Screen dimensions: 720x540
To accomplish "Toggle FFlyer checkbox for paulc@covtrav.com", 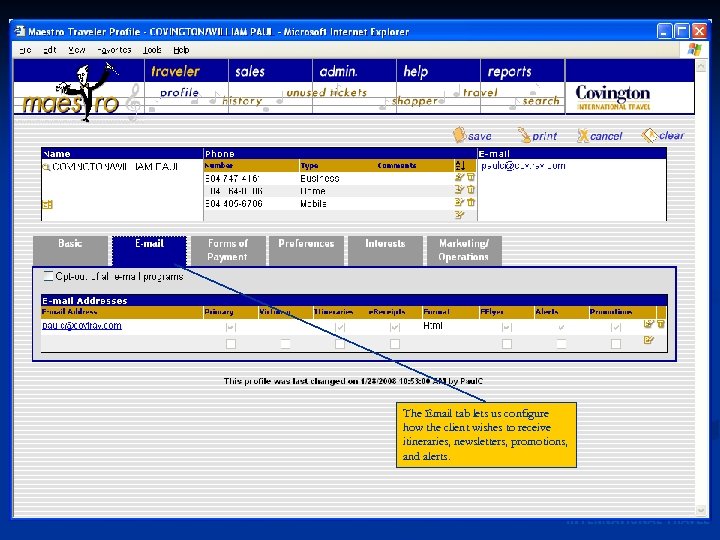I will tap(506, 327).
